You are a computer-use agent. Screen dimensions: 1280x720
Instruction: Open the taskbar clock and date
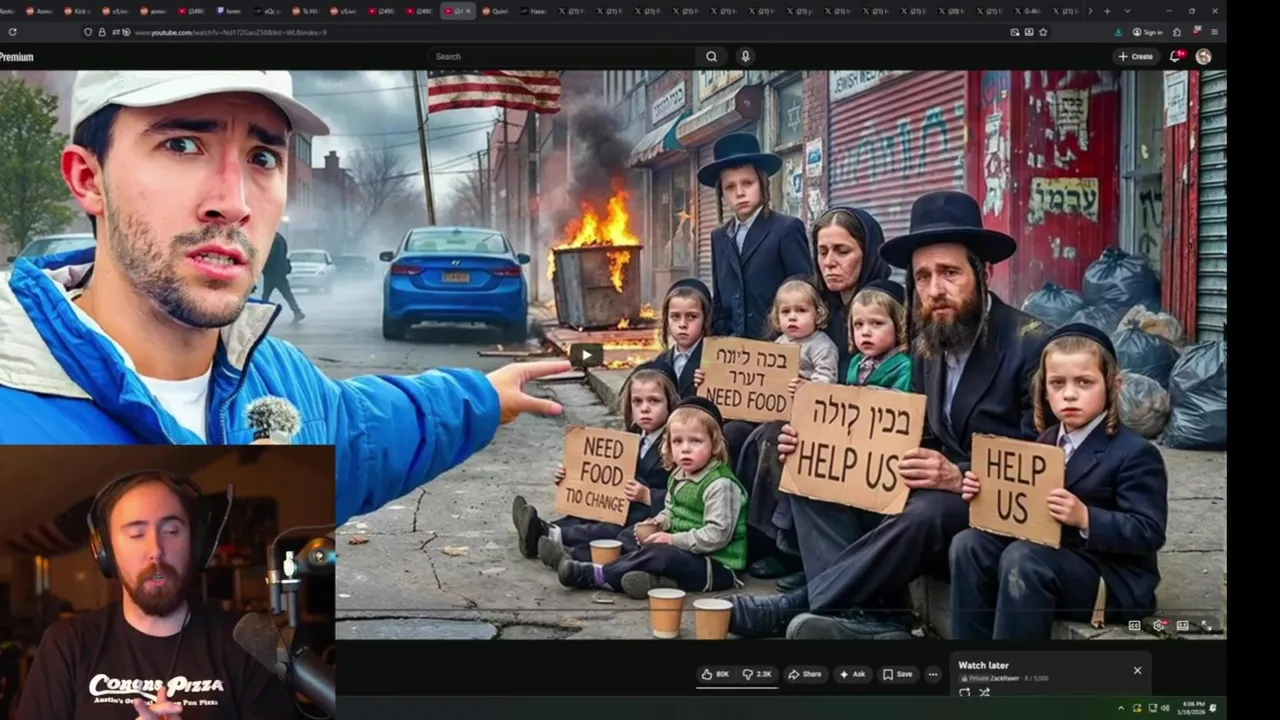point(1192,708)
